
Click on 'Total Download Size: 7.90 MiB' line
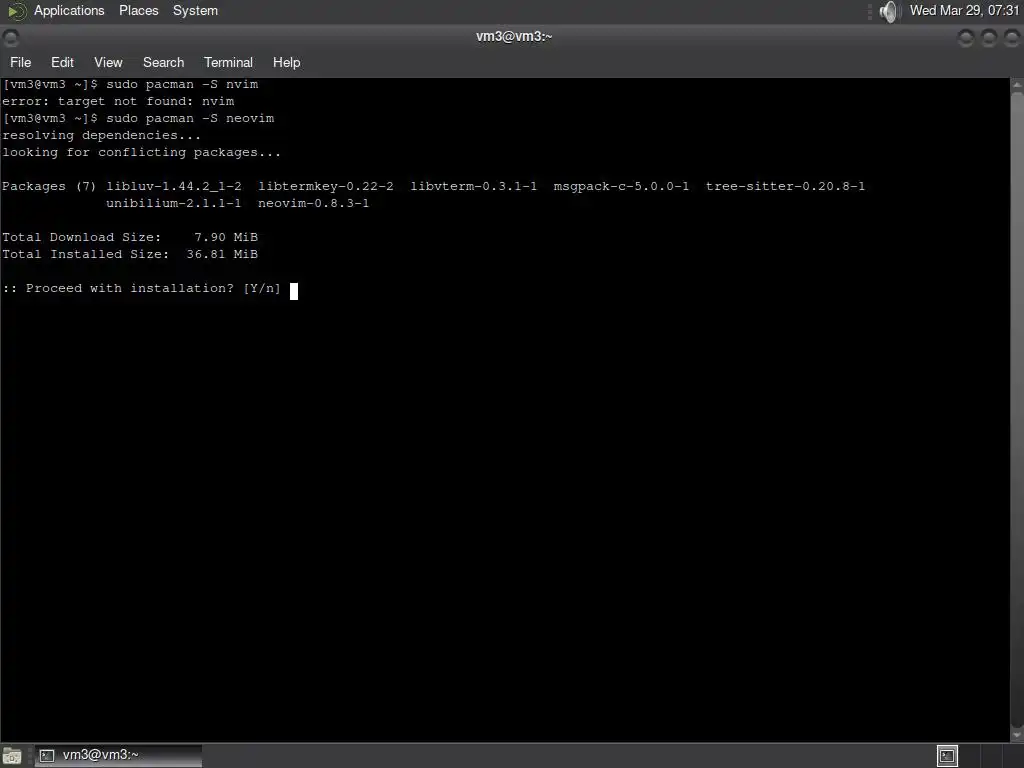tap(130, 237)
